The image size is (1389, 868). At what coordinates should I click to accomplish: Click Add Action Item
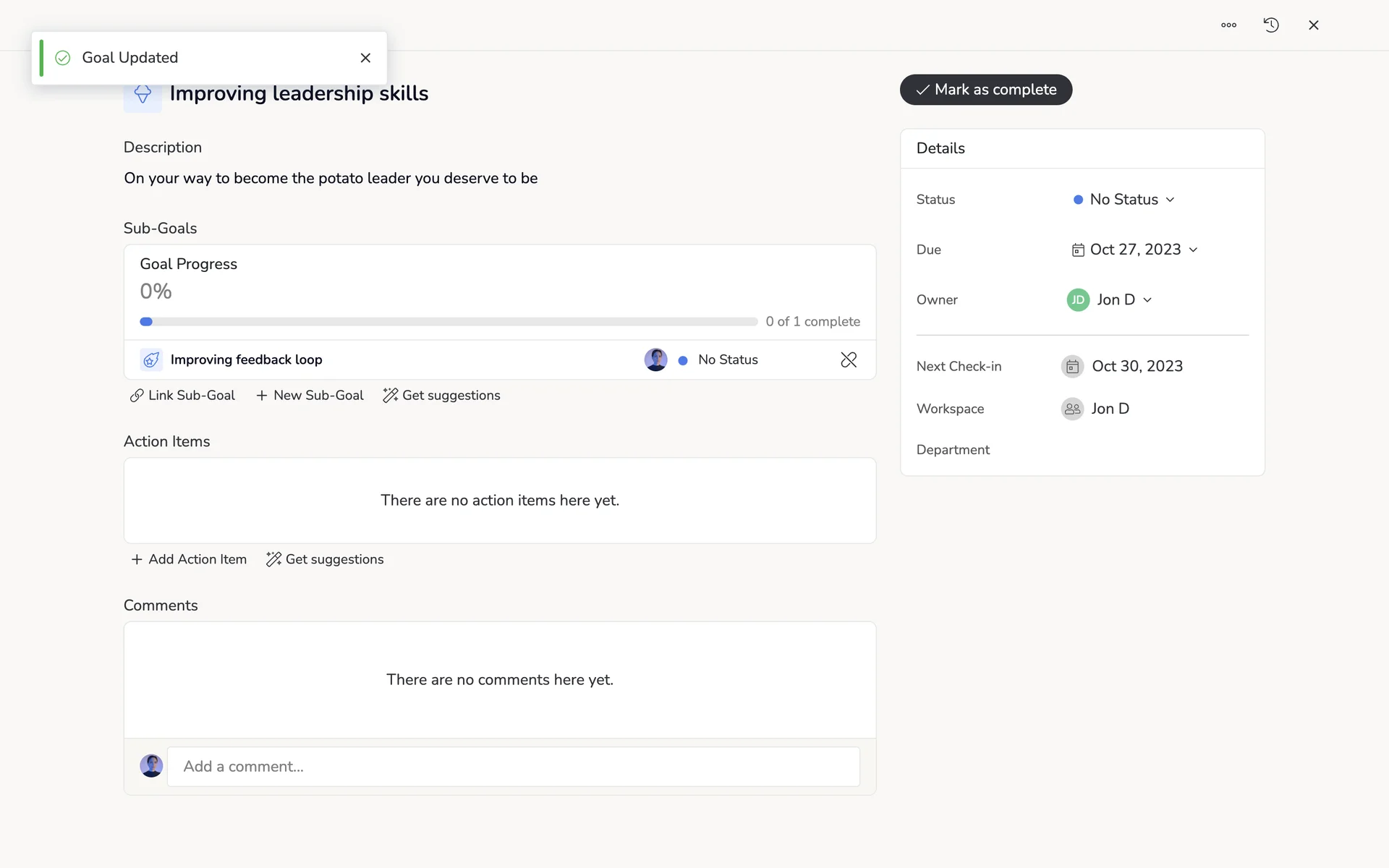189,559
